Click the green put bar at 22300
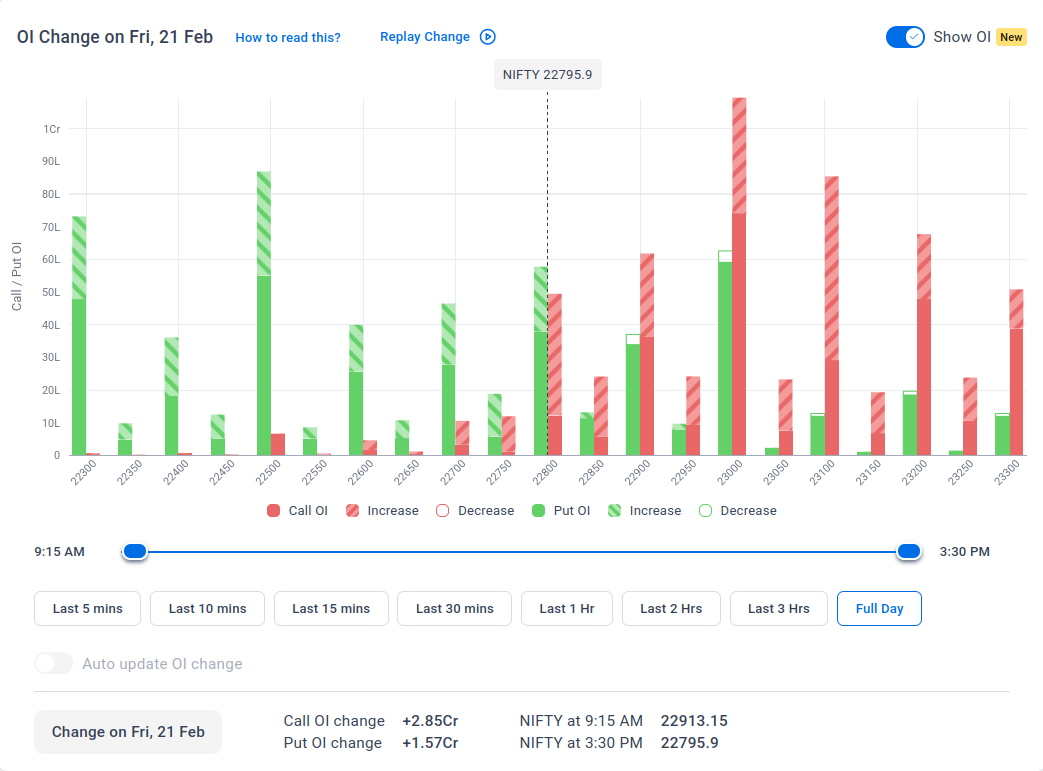Viewport: 1043px width, 771px height. pyautogui.click(x=79, y=336)
